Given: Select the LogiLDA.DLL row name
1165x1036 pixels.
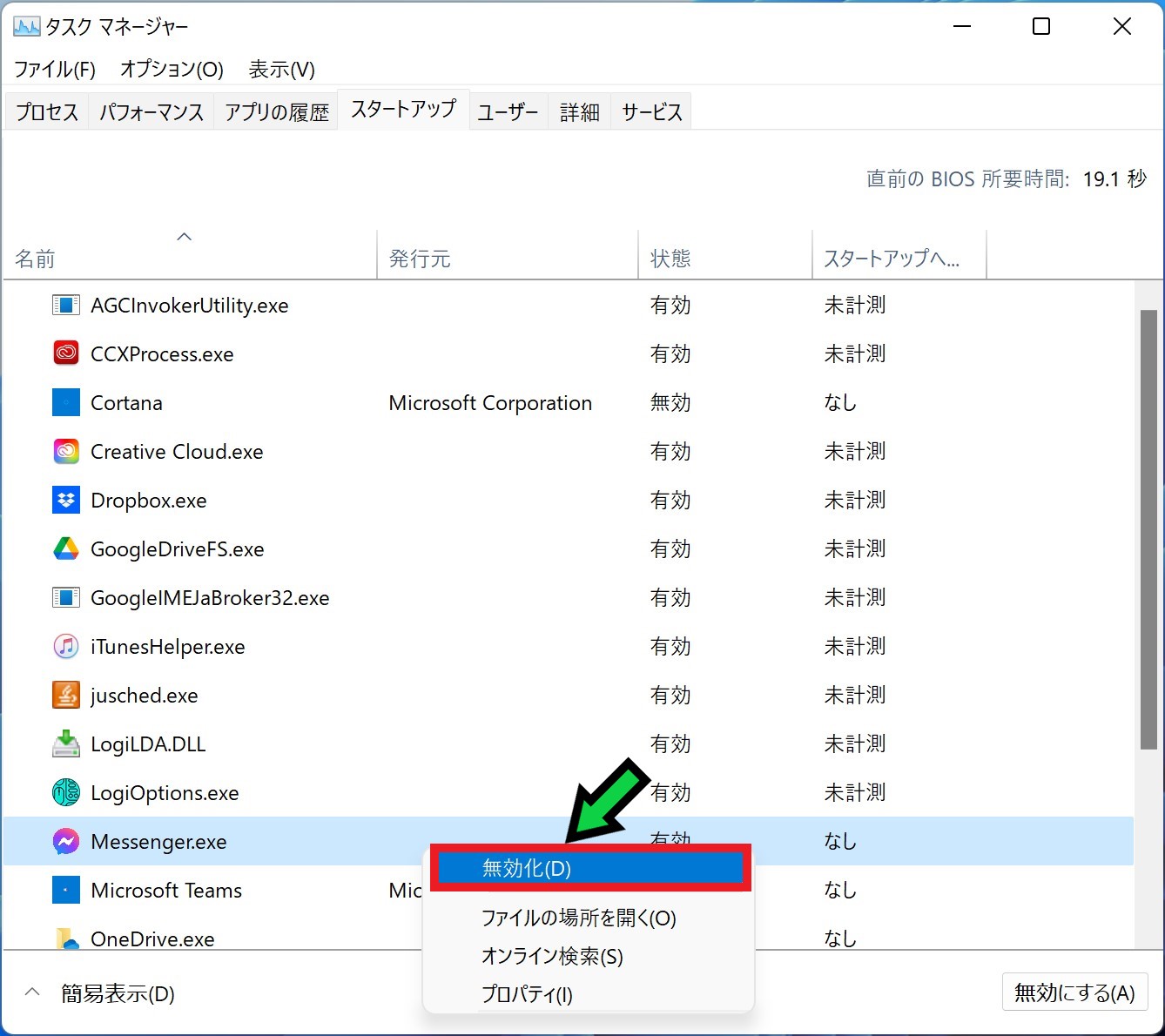Looking at the screenshot, I should coord(148,744).
